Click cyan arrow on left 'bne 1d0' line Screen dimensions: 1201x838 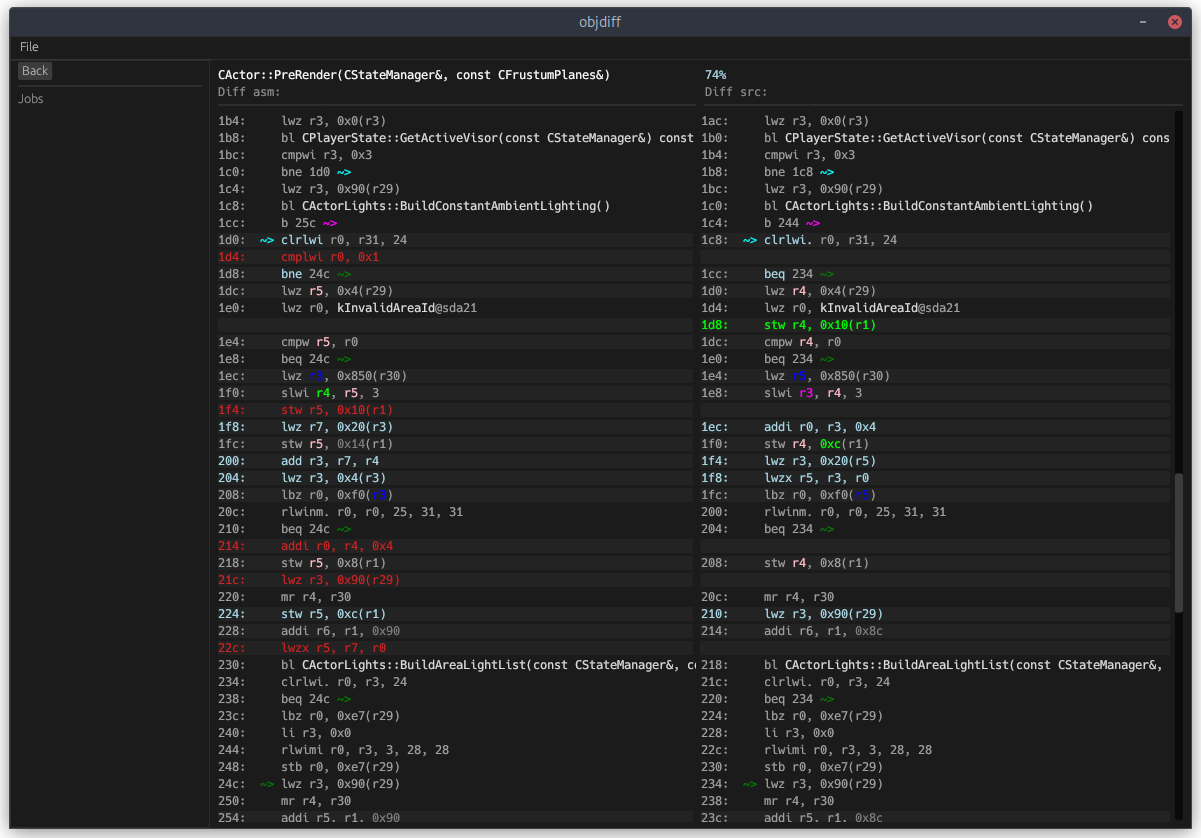point(345,172)
